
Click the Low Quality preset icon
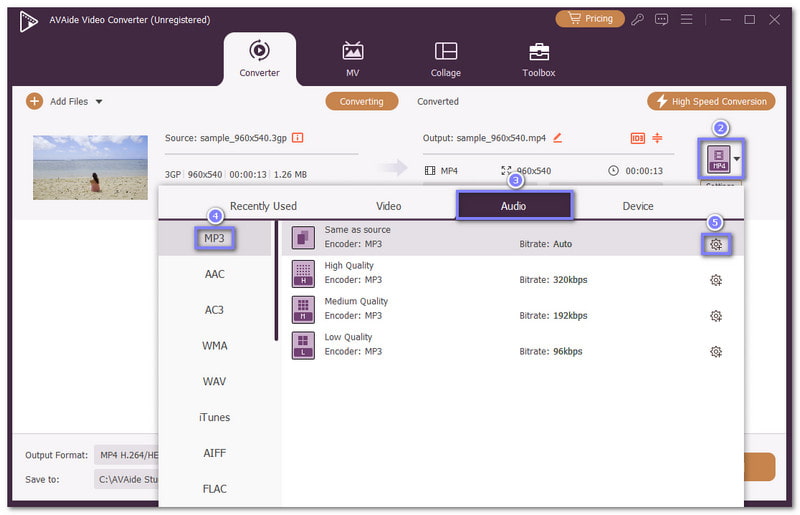click(x=303, y=345)
